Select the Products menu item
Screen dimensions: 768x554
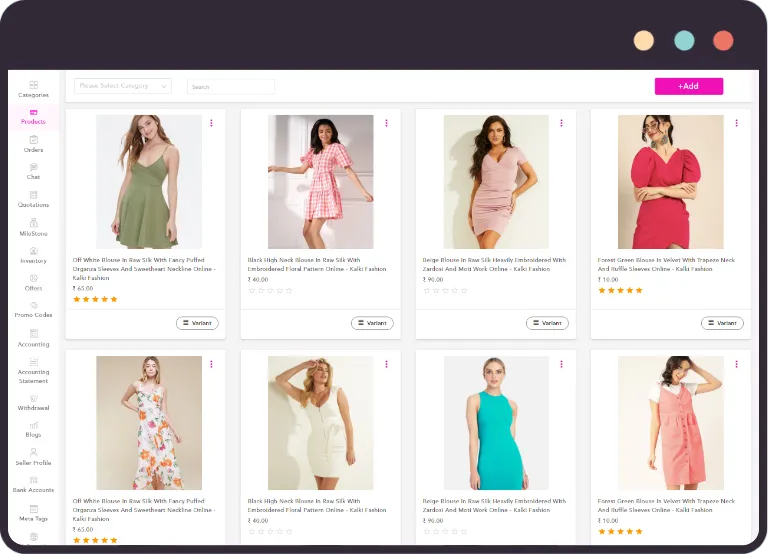[x=33, y=116]
